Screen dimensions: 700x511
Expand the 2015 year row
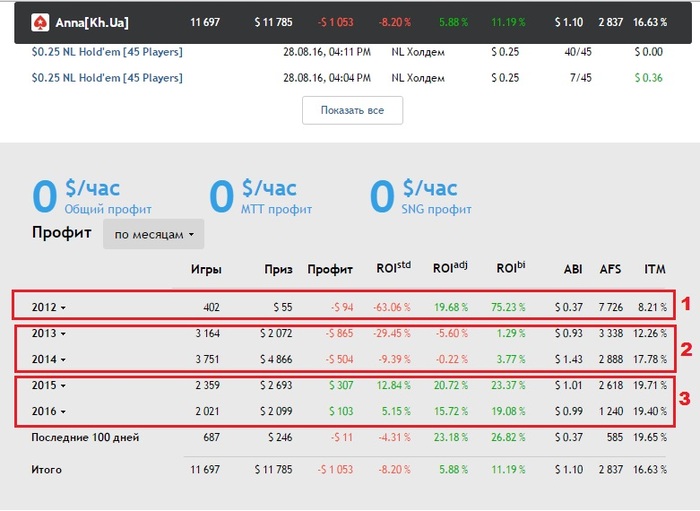click(x=50, y=385)
